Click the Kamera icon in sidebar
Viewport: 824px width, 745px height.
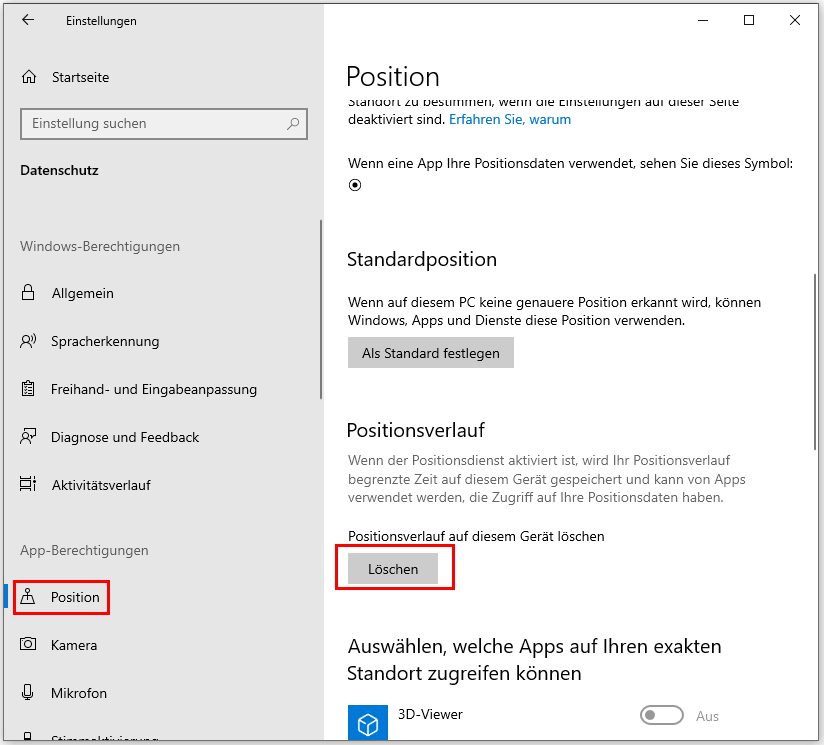[29, 645]
